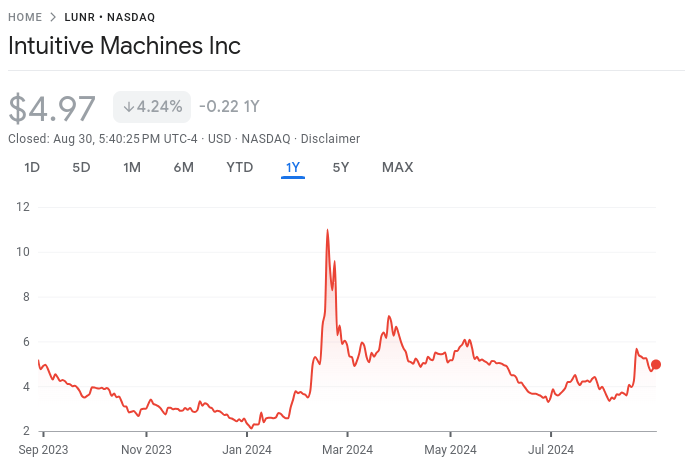Click the HOME breadcrumb link
The image size is (685, 468).
coord(25,17)
